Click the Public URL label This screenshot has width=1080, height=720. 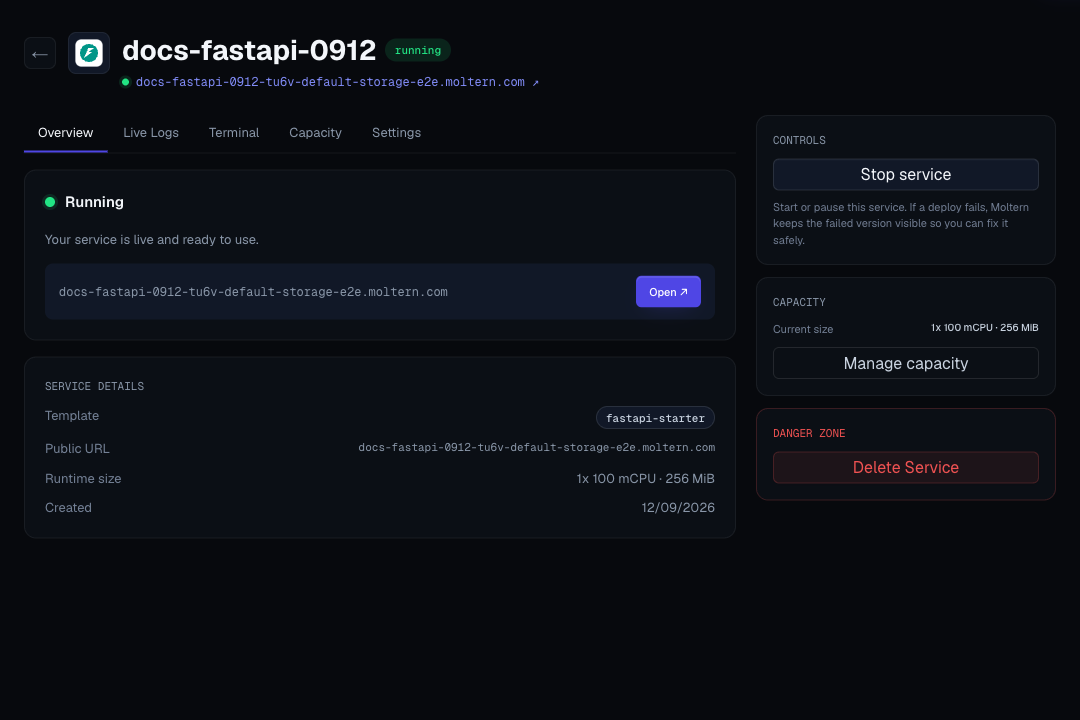(77, 449)
